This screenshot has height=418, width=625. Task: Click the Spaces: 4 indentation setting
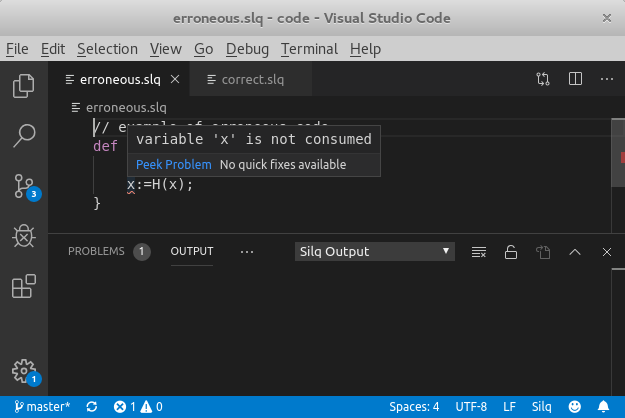414,407
